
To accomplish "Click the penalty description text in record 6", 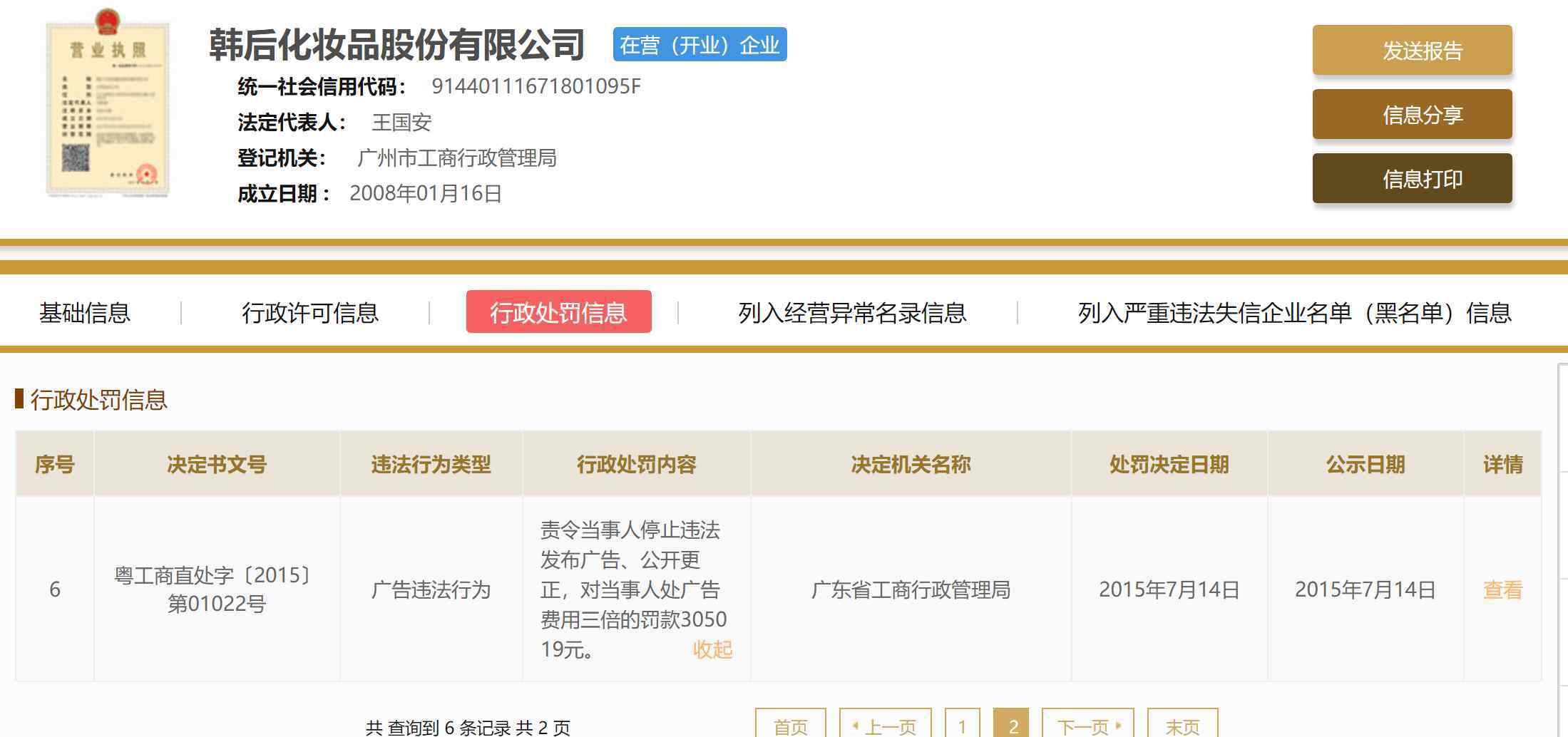I will 633,589.
